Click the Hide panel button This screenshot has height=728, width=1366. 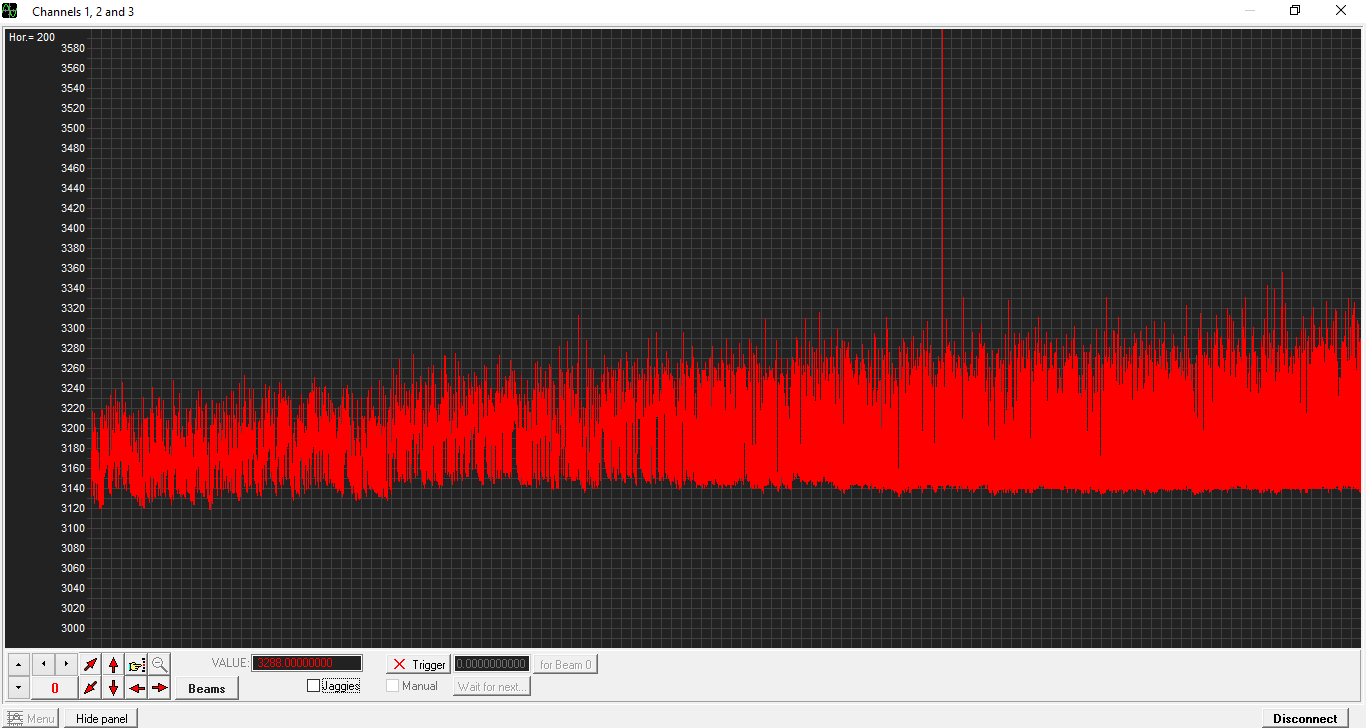pos(101,718)
